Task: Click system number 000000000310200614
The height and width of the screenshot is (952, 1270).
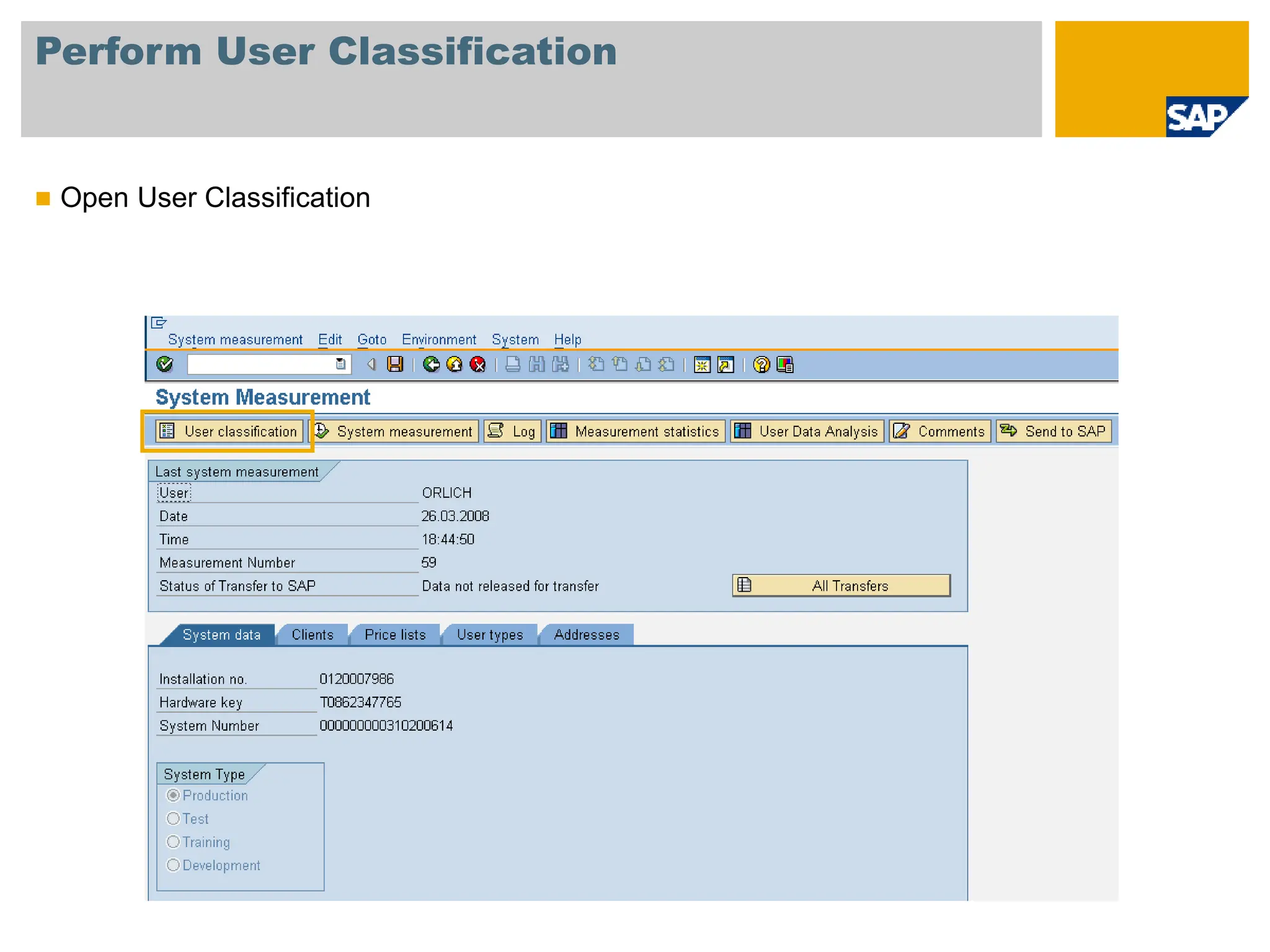Action: [x=386, y=726]
